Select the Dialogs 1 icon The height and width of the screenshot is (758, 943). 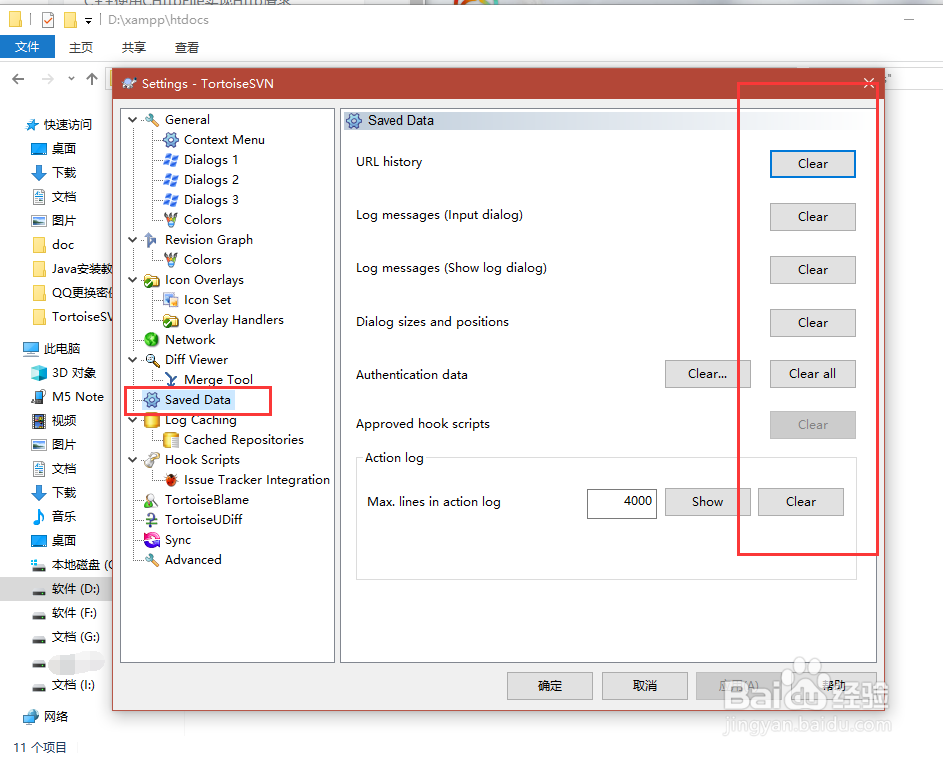171,160
